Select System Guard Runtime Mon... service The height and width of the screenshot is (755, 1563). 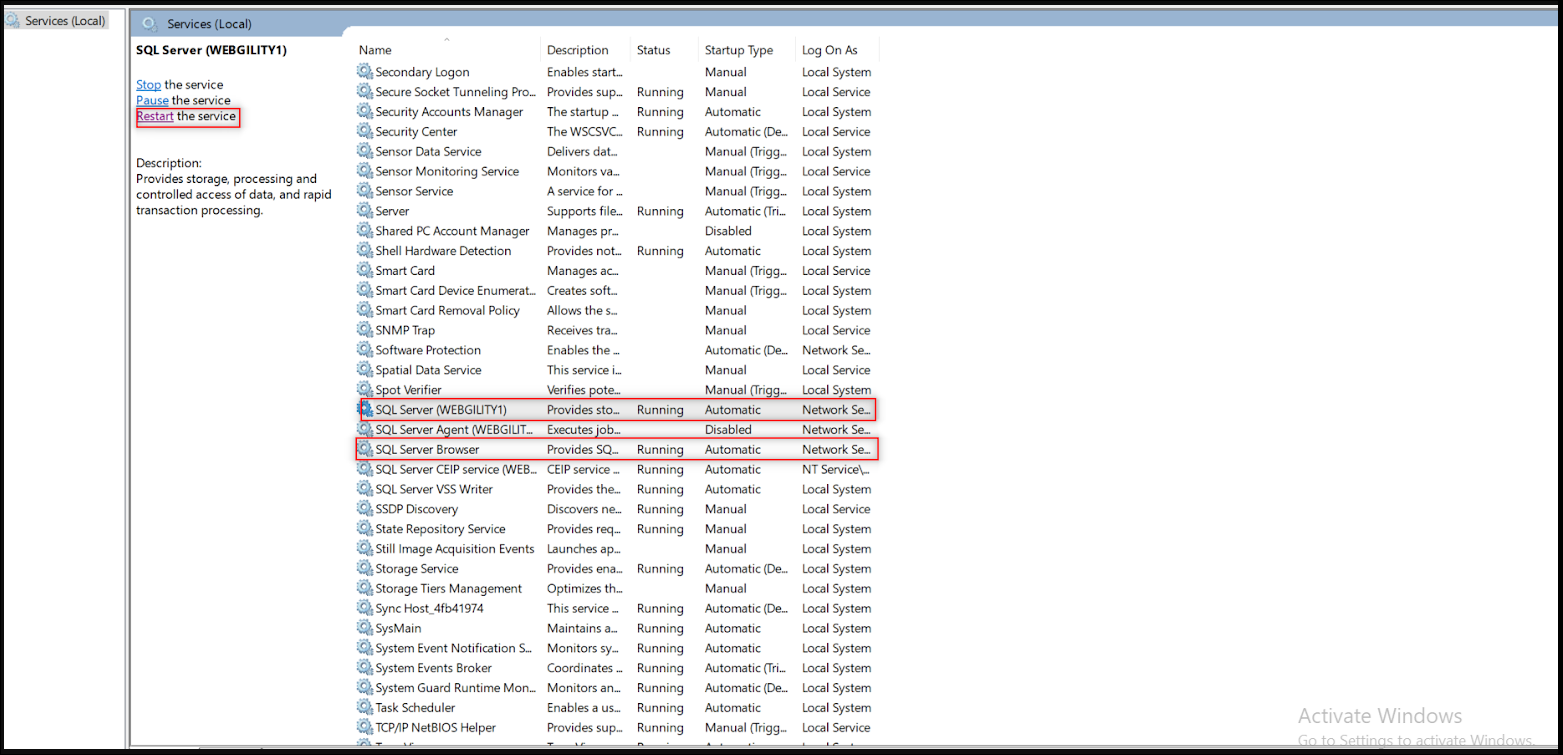(x=455, y=687)
